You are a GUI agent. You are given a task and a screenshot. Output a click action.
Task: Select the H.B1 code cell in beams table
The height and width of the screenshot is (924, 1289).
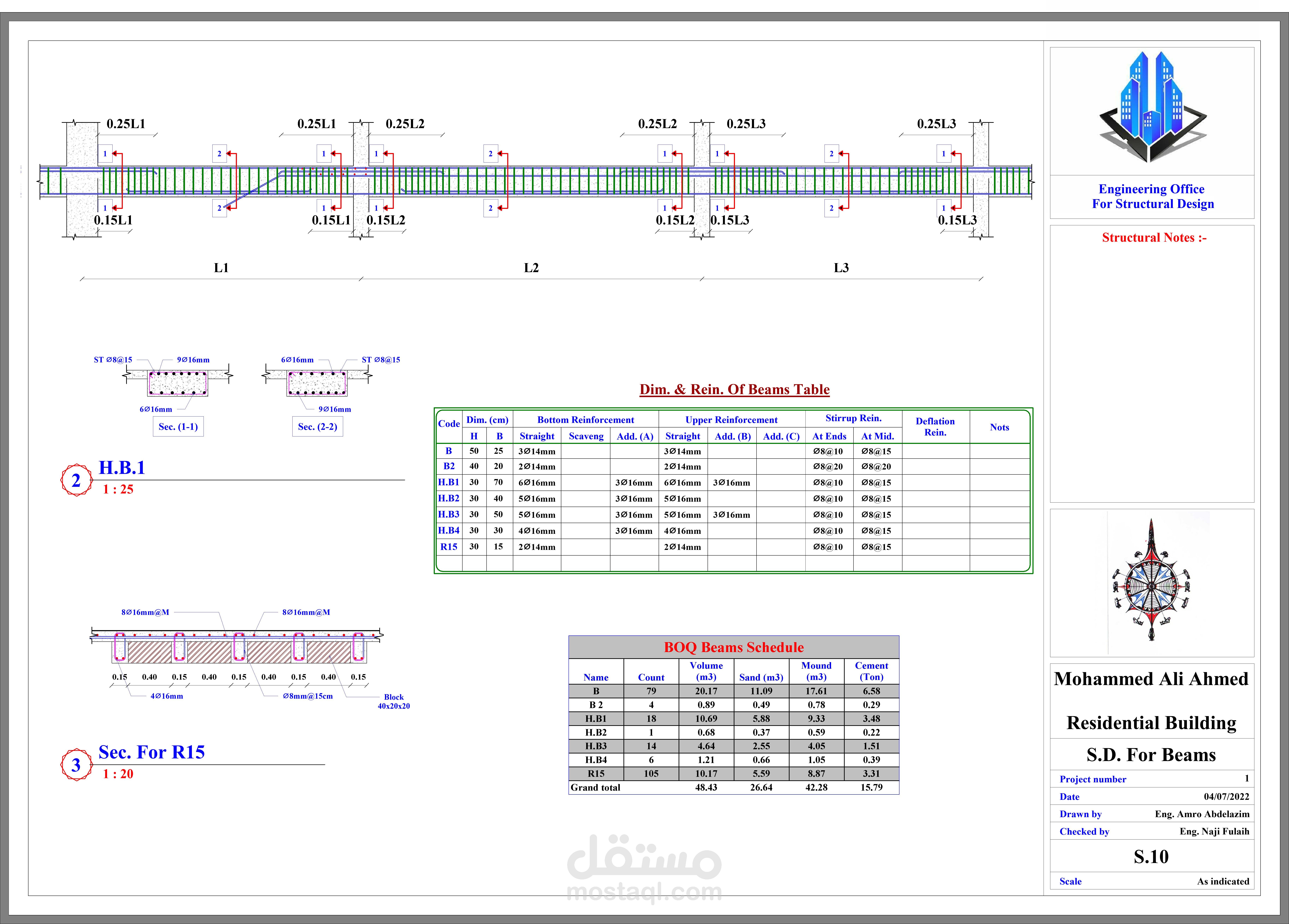click(448, 482)
